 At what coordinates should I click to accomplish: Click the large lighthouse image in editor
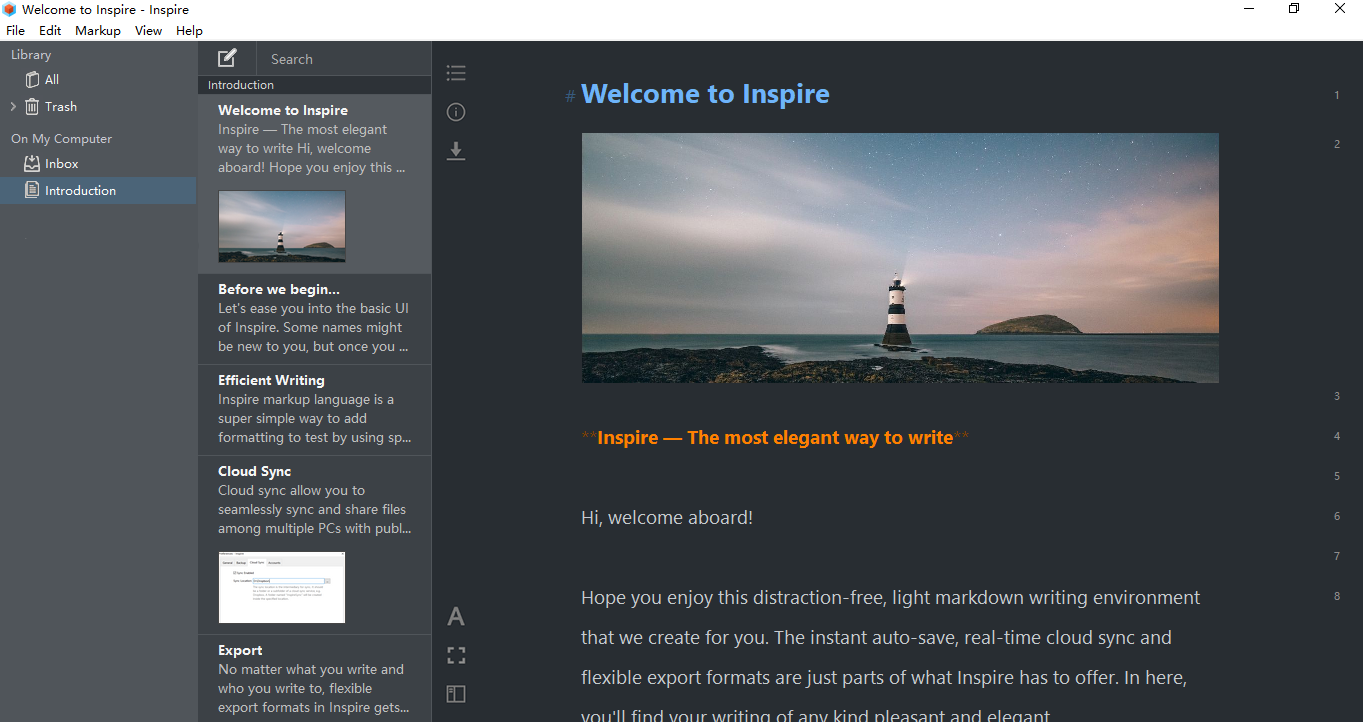(900, 258)
